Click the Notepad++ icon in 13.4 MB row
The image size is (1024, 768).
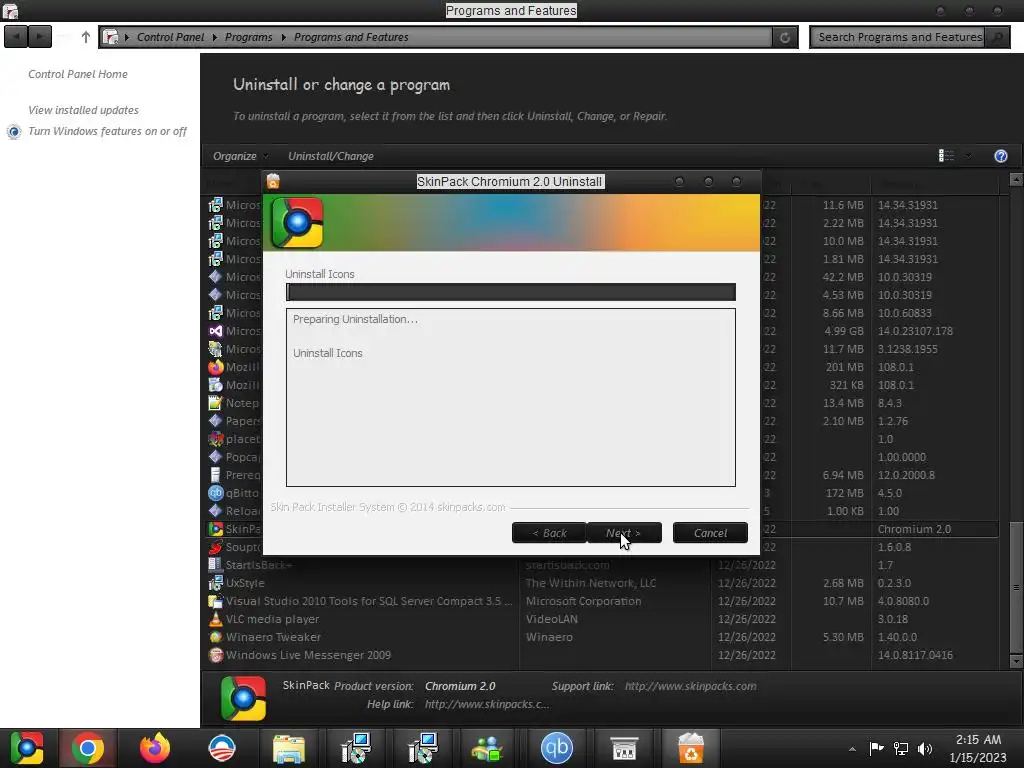[216, 403]
